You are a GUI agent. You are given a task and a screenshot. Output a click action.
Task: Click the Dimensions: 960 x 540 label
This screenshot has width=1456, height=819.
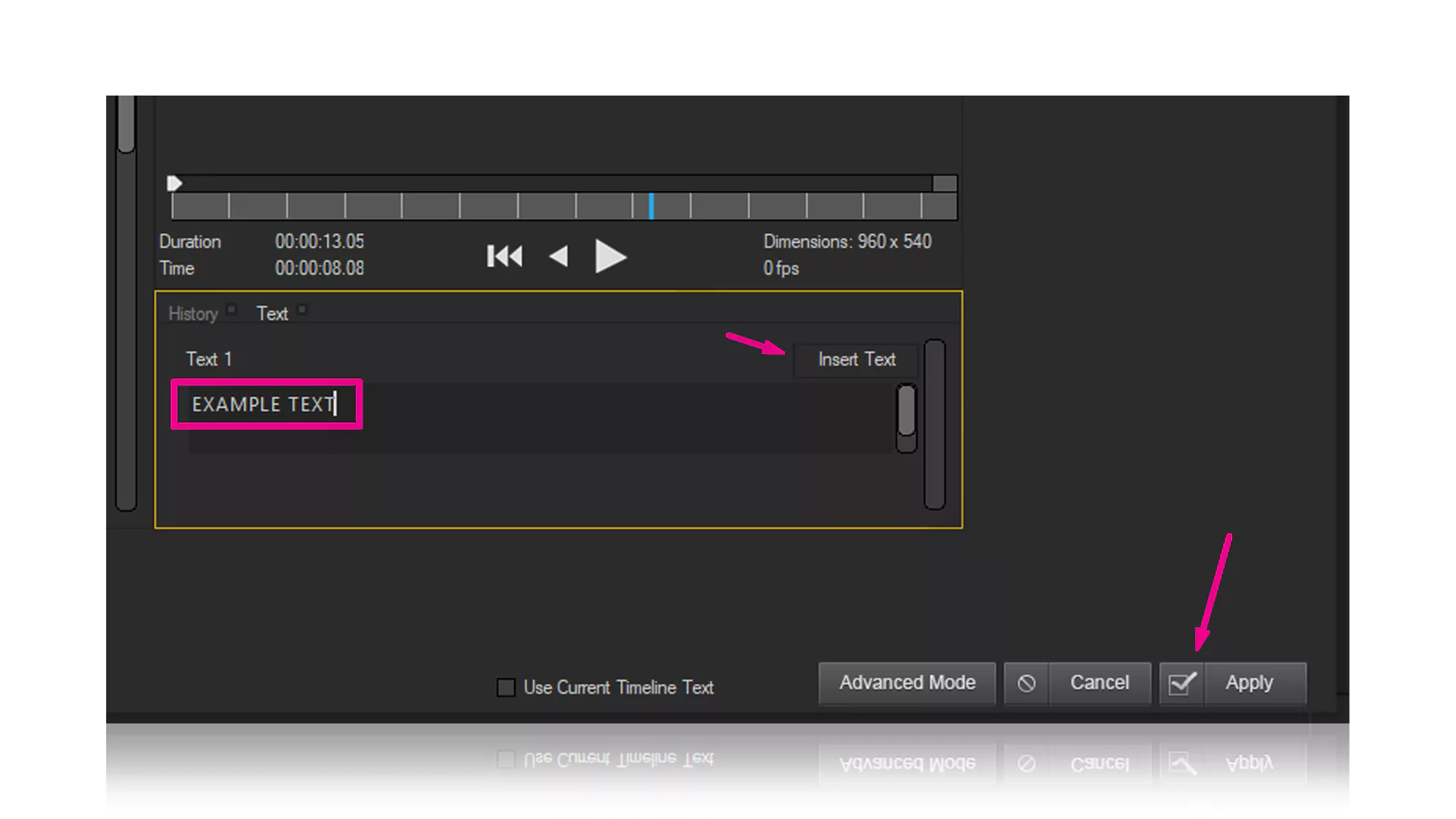(847, 242)
